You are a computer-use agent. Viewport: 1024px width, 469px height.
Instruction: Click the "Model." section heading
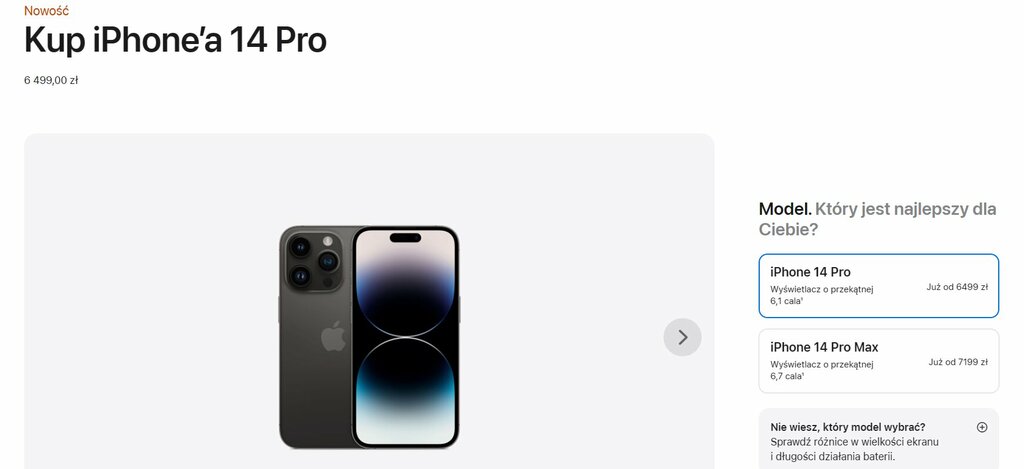pyautogui.click(x=785, y=209)
